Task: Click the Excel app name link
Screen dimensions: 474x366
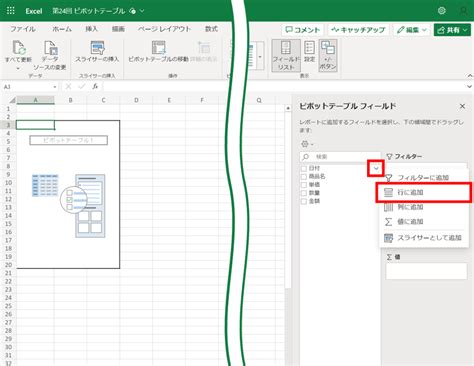Action: click(x=34, y=11)
